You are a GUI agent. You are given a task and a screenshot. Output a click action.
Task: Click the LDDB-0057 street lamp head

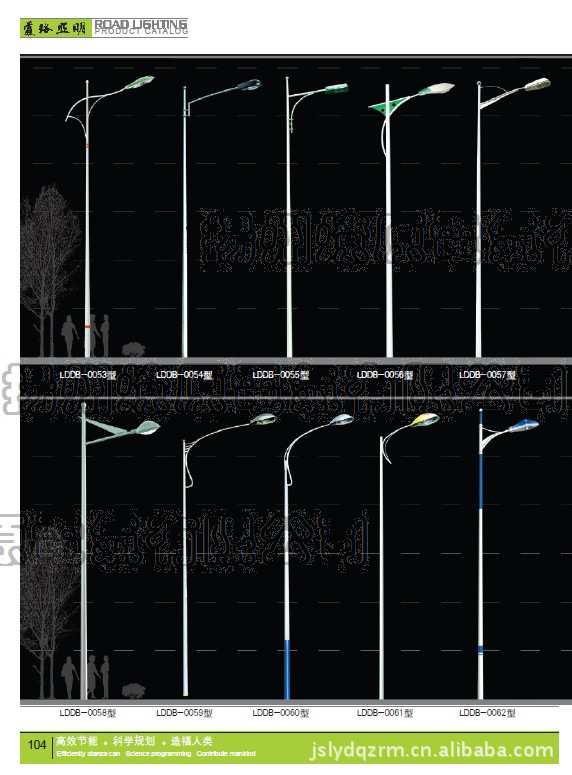[538, 84]
